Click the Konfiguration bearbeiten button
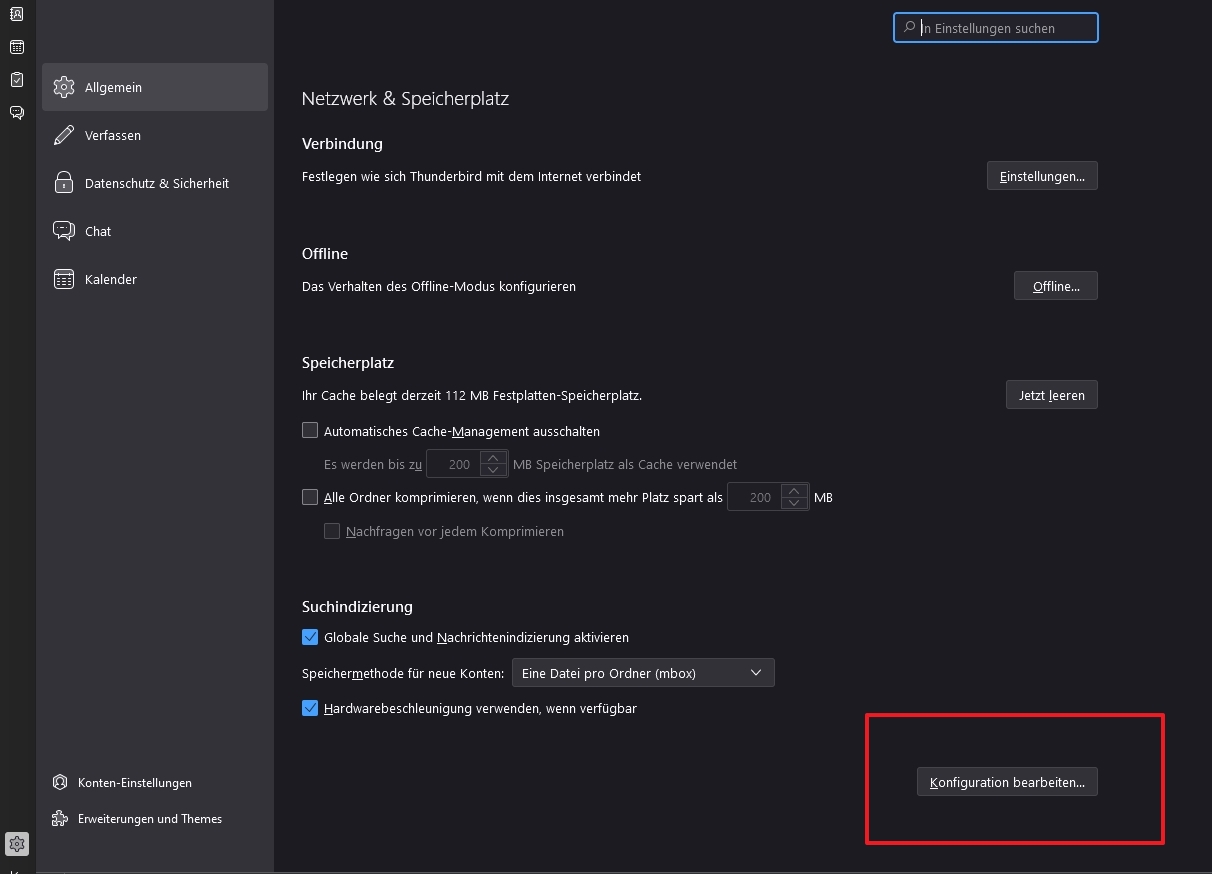This screenshot has height=874, width=1212. coord(1007,782)
